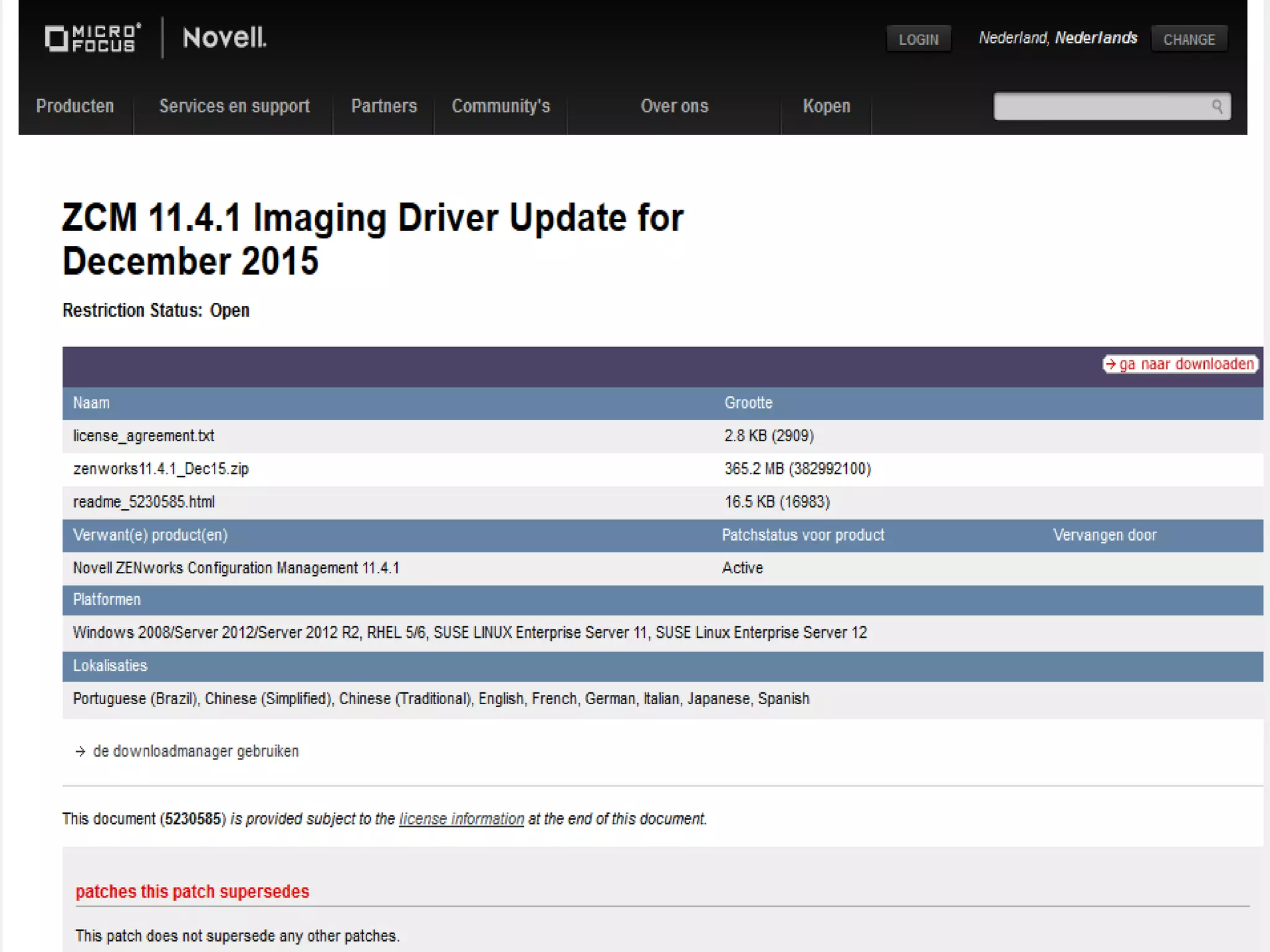Select the license_agreement.txt file name
Image resolution: width=1270 pixels, height=952 pixels.
click(x=143, y=436)
